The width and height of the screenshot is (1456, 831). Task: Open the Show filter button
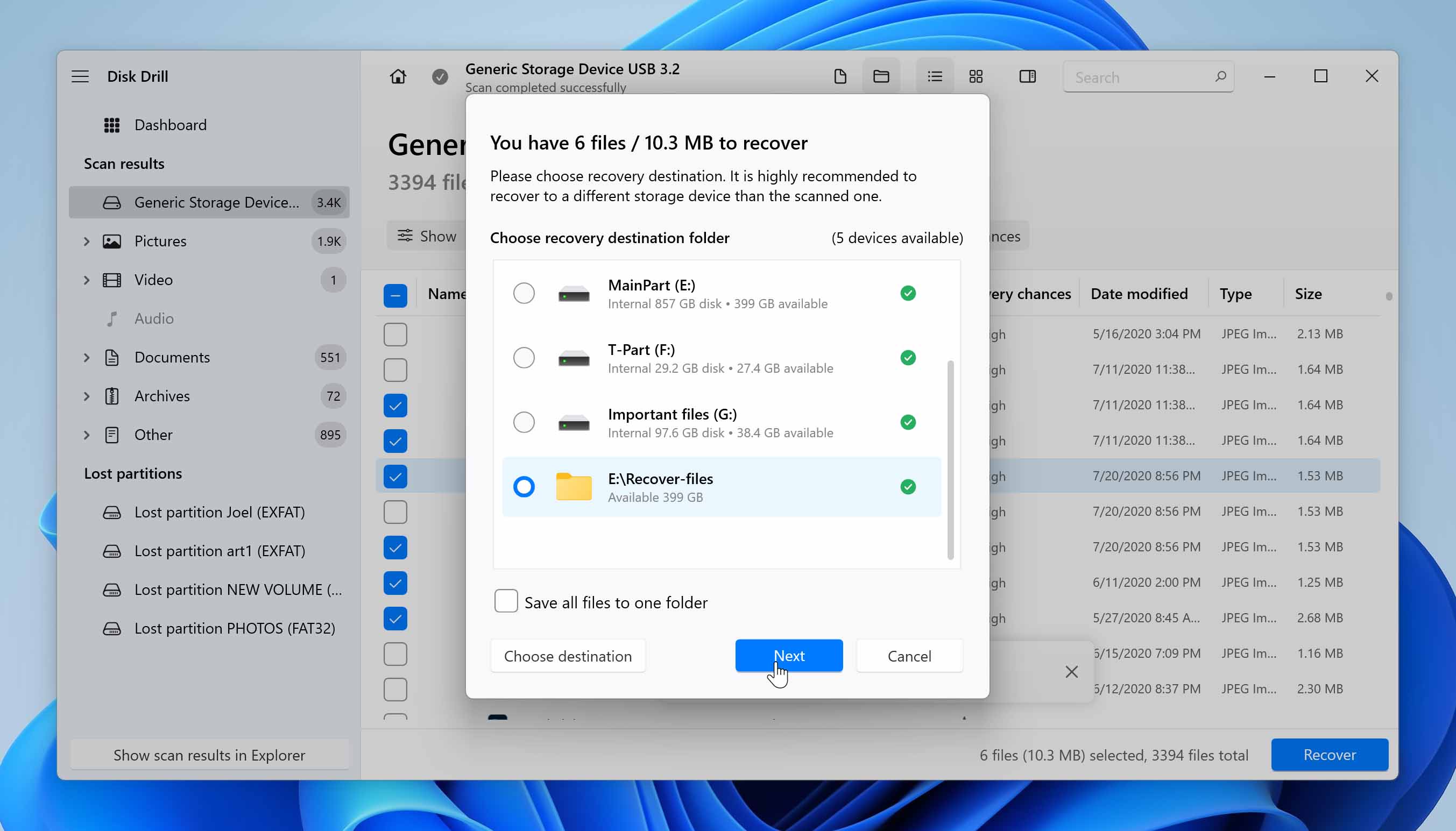(427, 236)
